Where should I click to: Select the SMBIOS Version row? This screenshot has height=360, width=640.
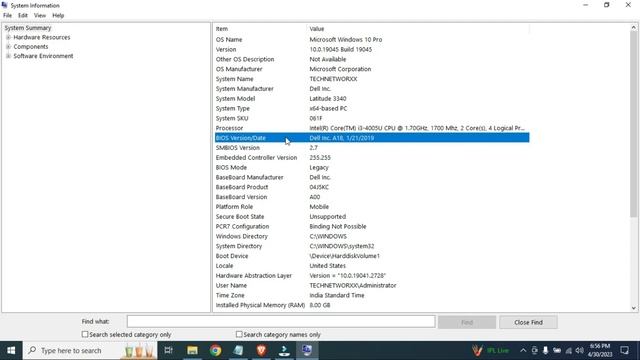372,147
